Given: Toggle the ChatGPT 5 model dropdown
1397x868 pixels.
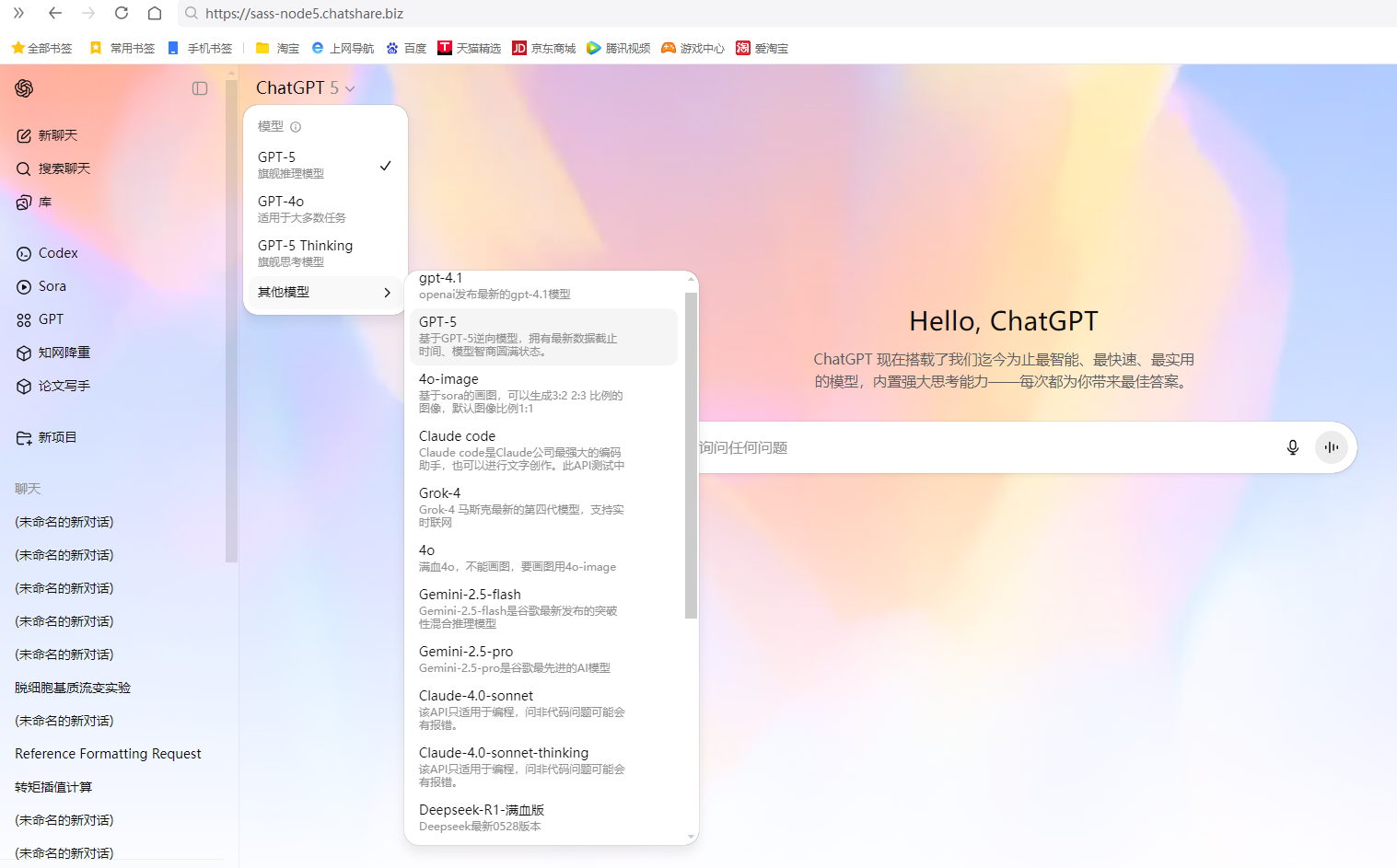Looking at the screenshot, I should click(x=305, y=87).
